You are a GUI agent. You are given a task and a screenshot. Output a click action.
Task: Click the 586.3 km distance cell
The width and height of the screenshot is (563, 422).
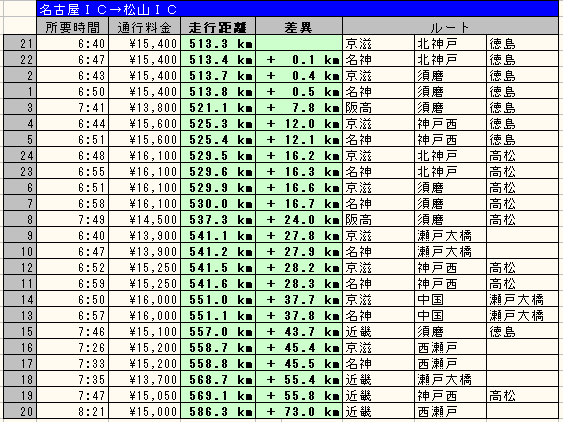tap(218, 411)
